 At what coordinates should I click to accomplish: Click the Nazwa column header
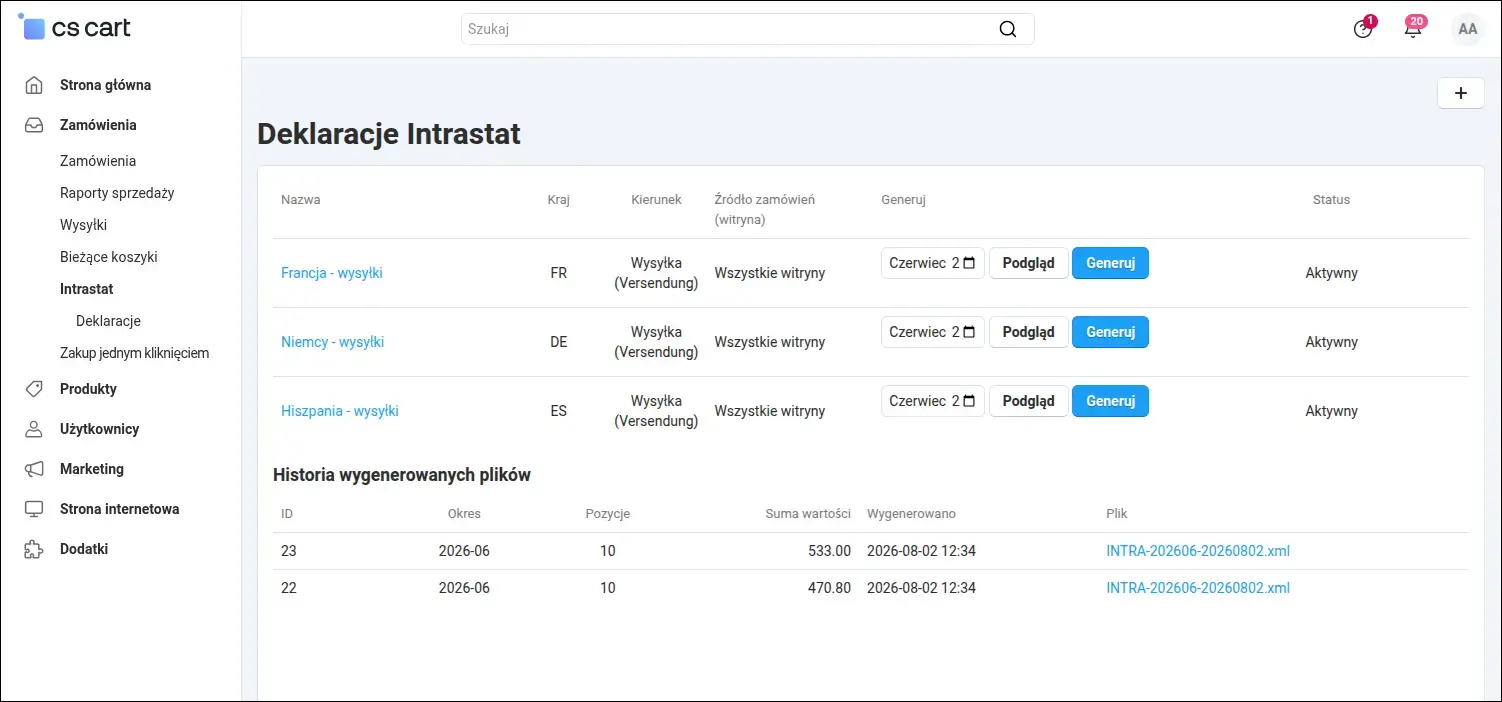pos(301,200)
